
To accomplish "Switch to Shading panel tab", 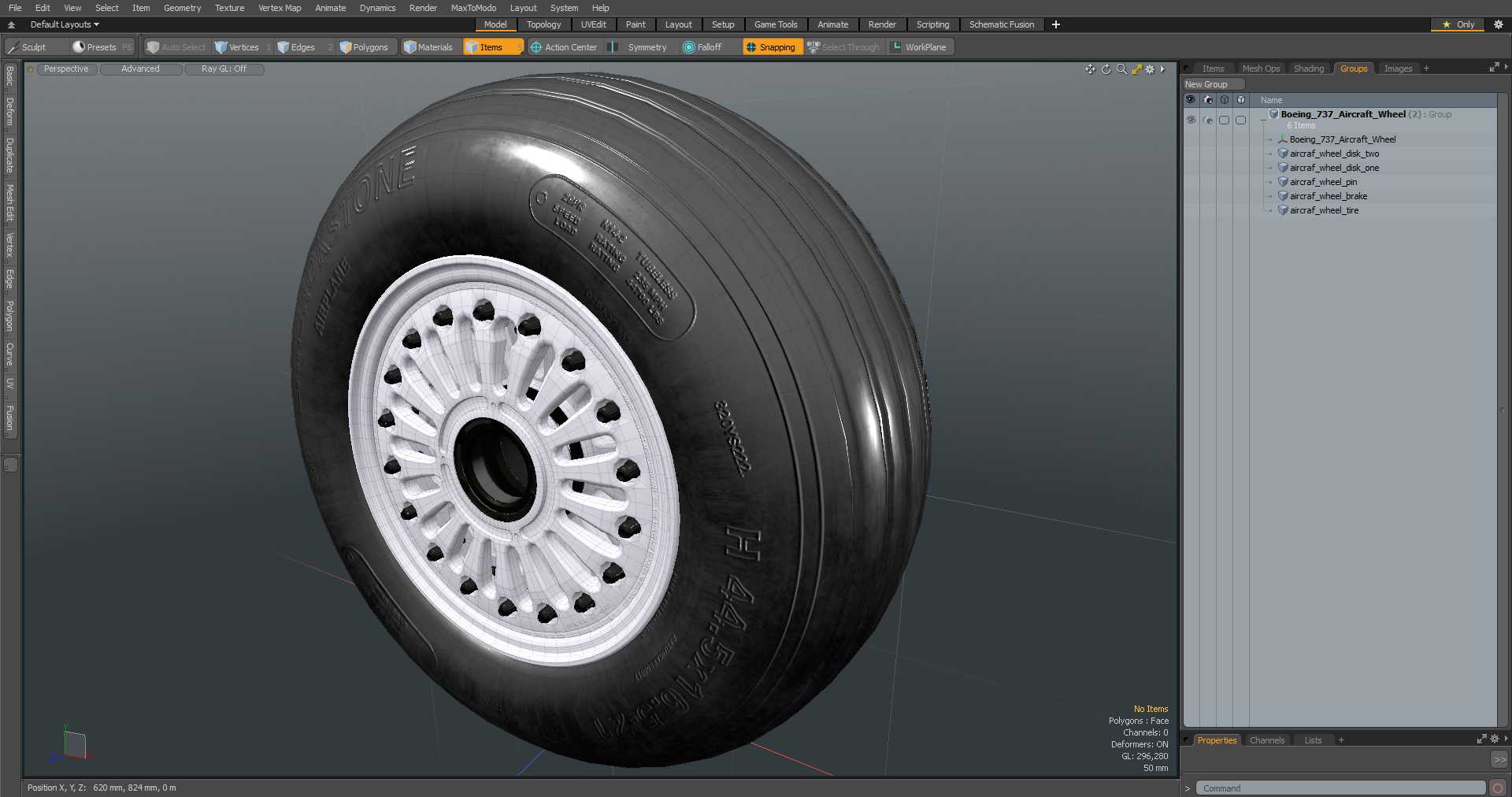I will (x=1308, y=69).
